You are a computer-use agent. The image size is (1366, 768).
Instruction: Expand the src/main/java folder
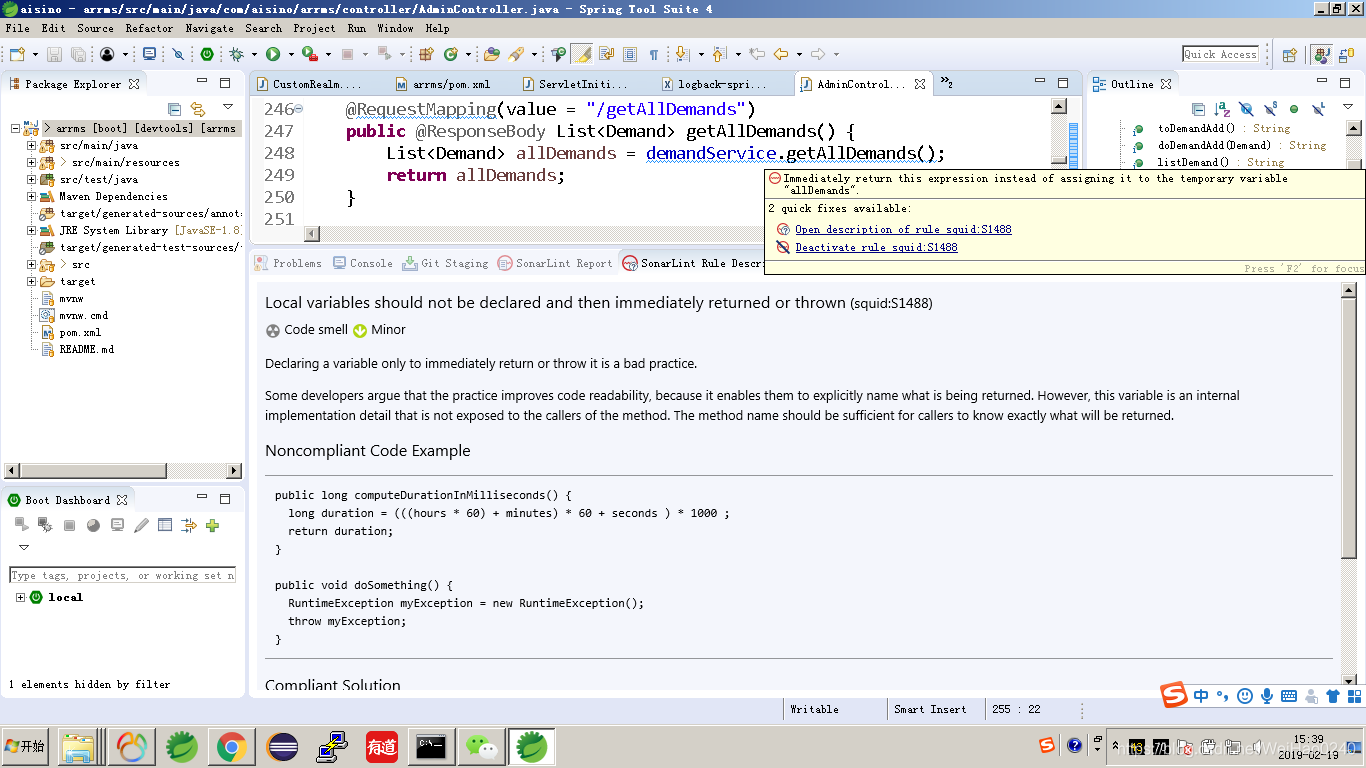31,145
